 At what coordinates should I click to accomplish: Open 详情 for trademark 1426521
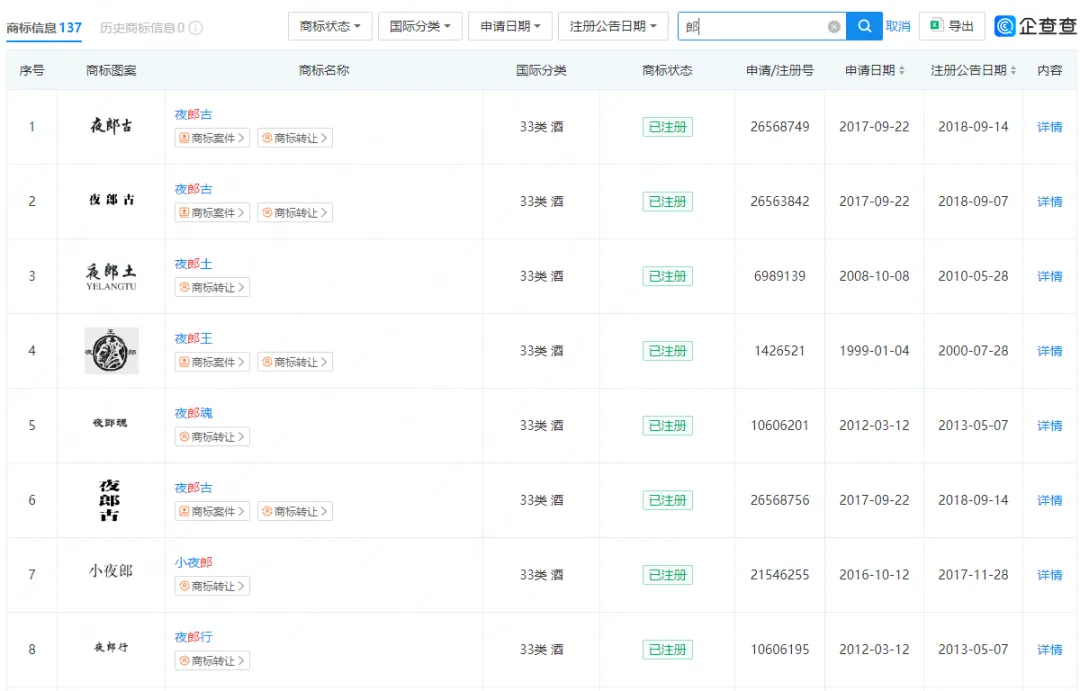coord(1050,351)
